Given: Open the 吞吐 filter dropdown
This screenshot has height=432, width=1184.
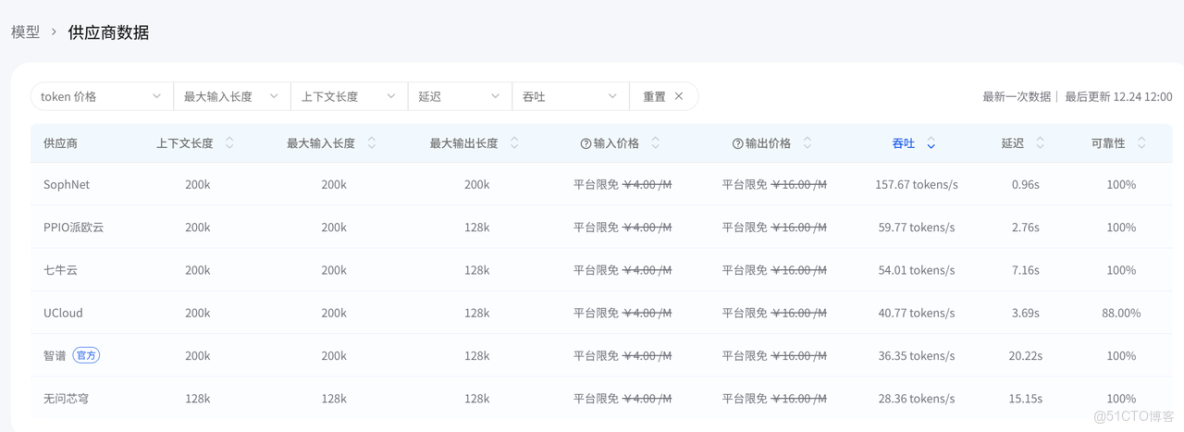Looking at the screenshot, I should tap(570, 97).
